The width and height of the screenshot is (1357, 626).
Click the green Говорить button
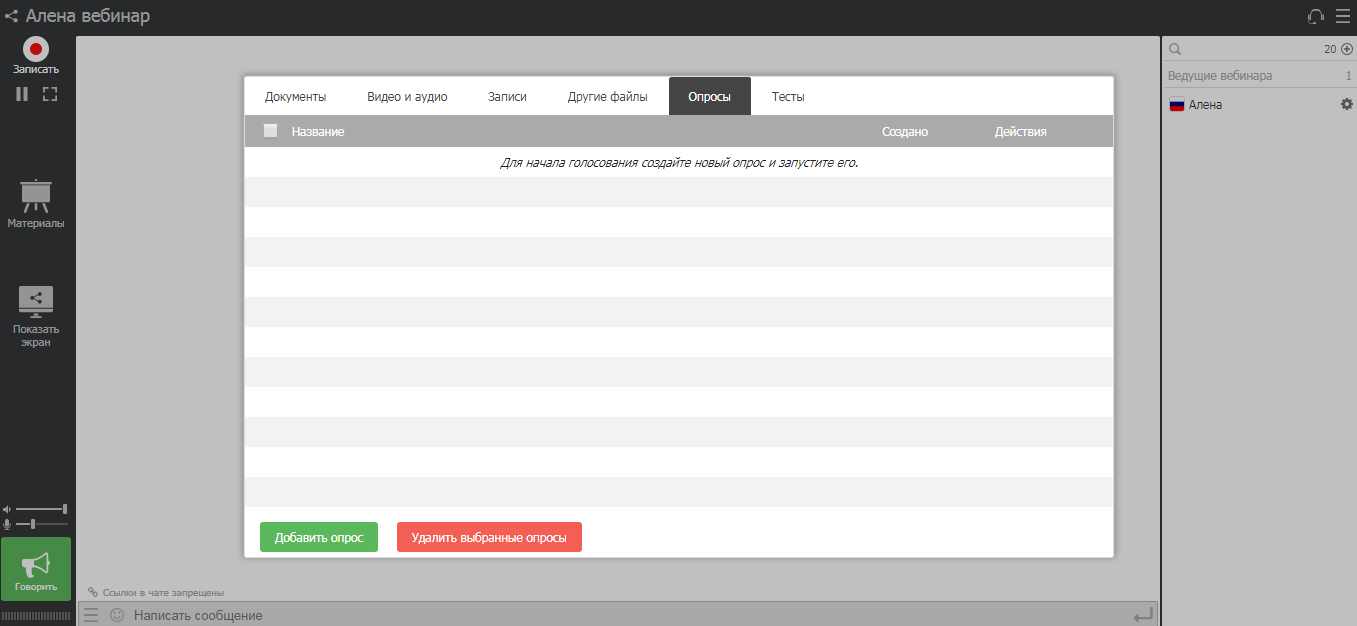click(x=36, y=569)
